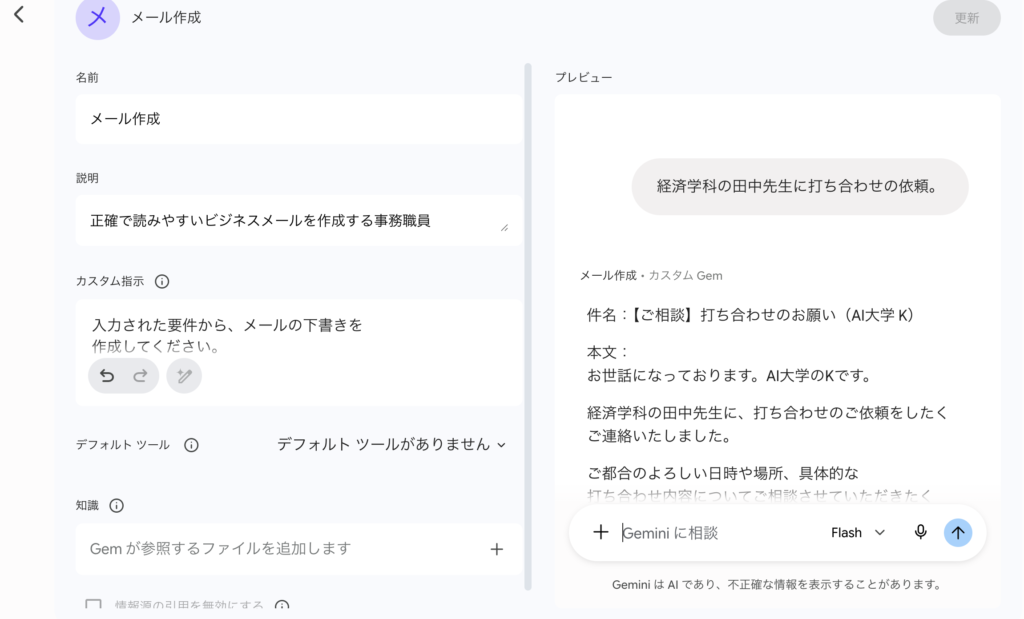This screenshot has height=619, width=1024.
Task: Click the purple メ Gem avatar icon
Action: click(x=97, y=18)
